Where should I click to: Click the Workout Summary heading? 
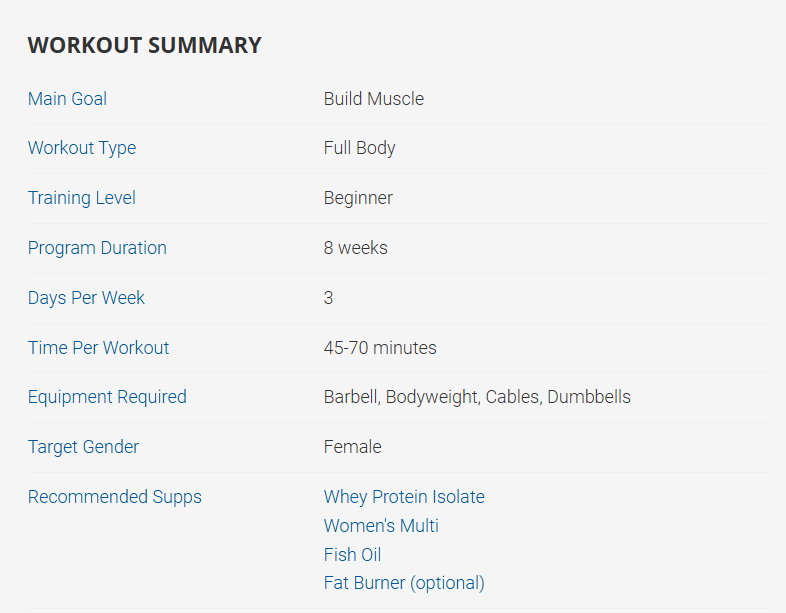pyautogui.click(x=144, y=45)
